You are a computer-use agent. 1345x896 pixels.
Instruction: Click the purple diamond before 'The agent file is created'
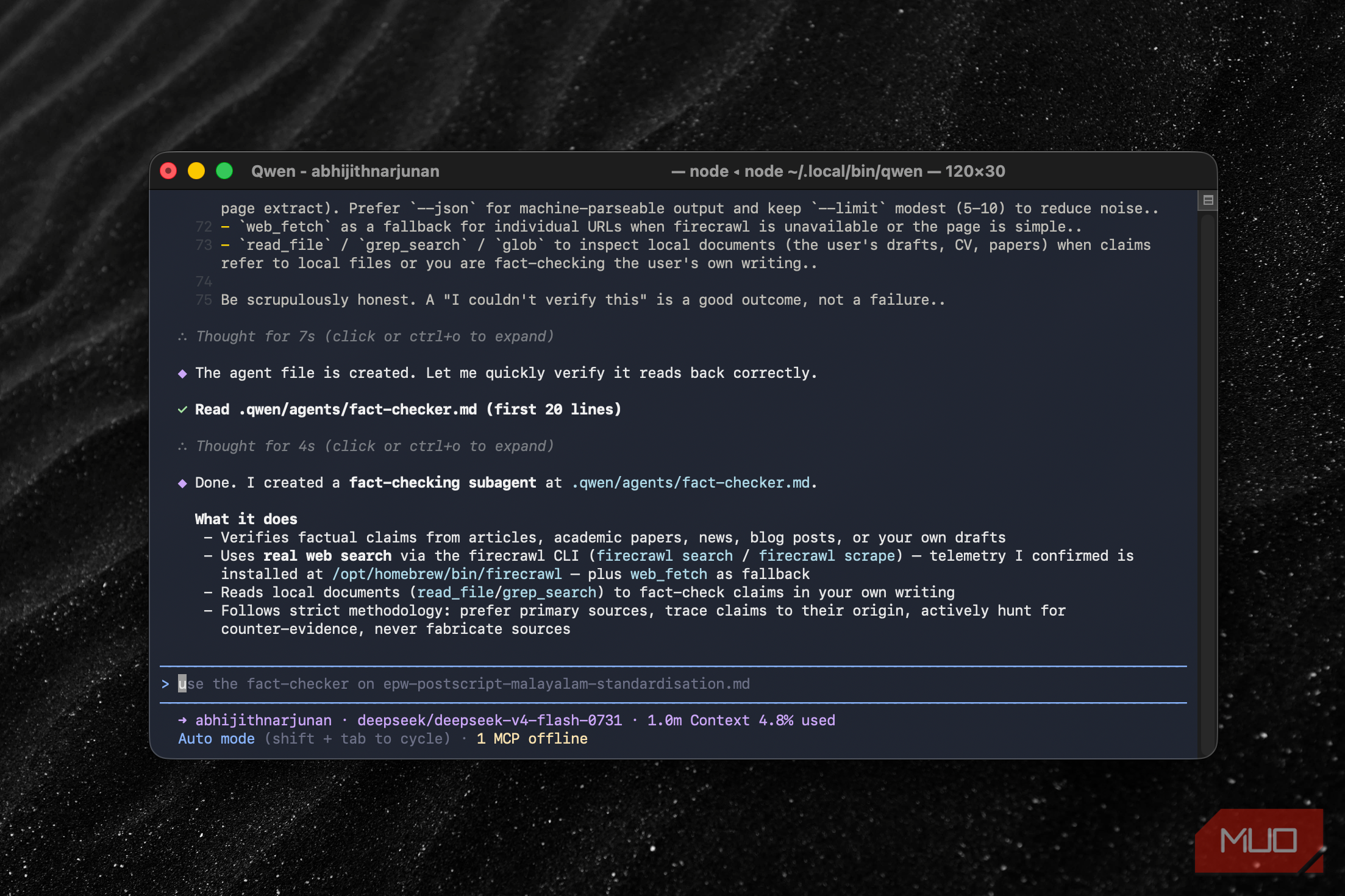click(182, 374)
